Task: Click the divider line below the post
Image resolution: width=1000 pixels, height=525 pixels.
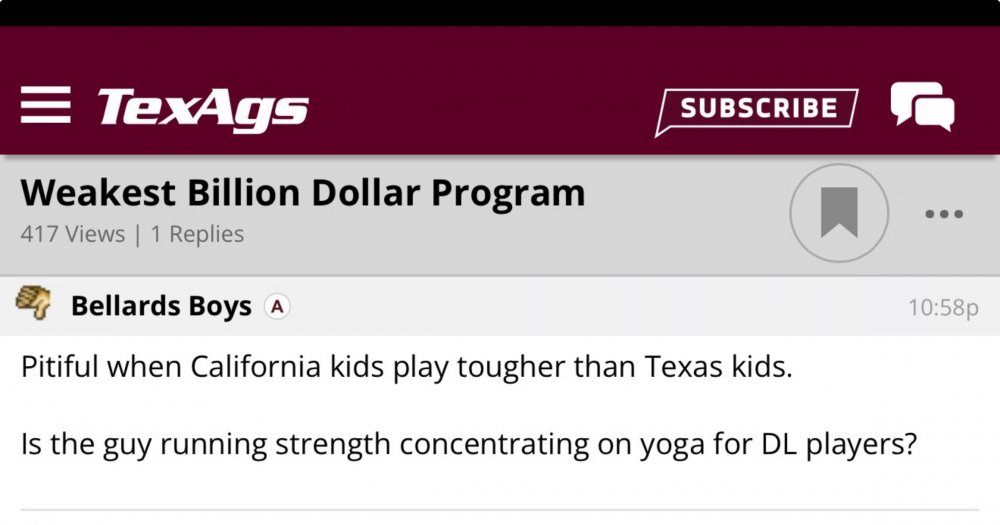Action: [500, 510]
